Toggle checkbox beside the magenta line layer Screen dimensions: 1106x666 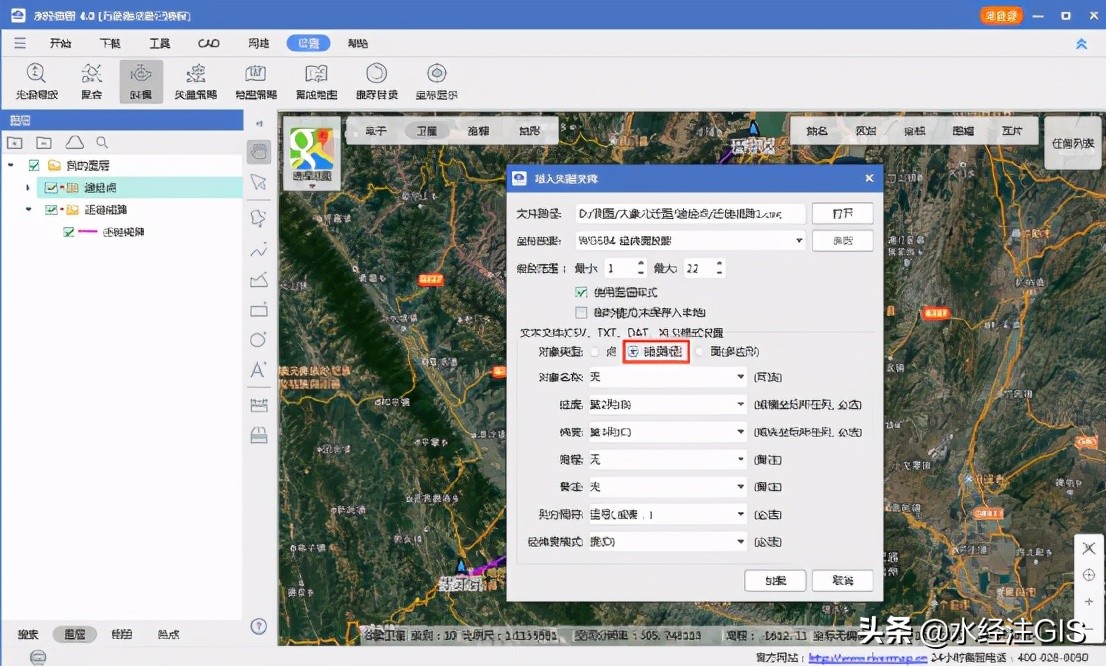tap(68, 231)
